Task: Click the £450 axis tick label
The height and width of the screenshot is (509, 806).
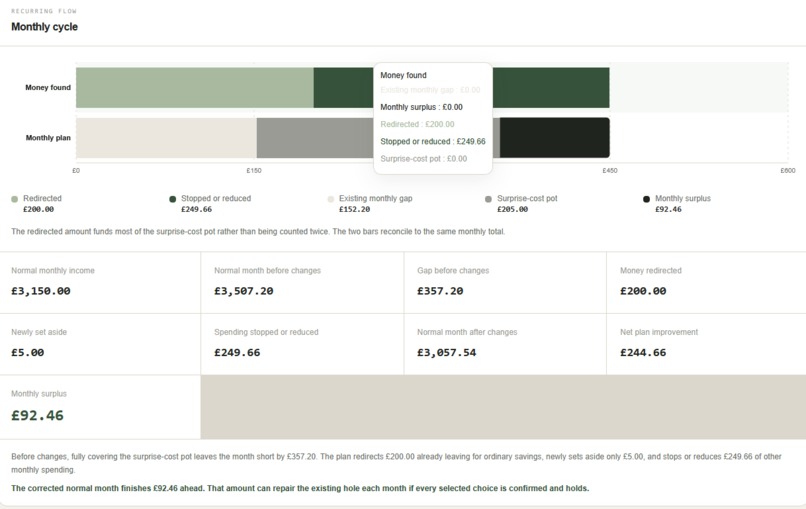Action: (610, 171)
